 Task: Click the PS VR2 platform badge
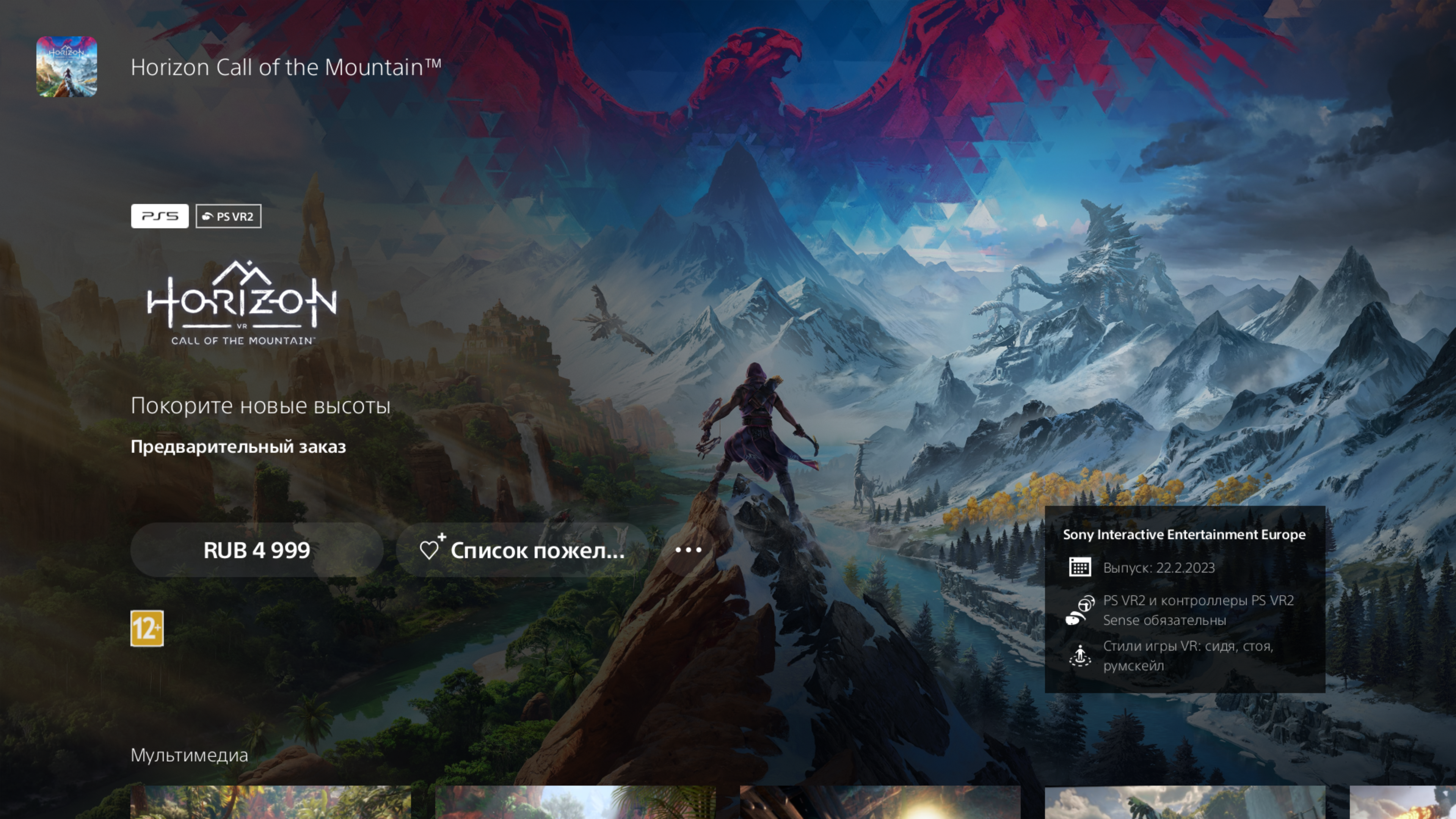tap(228, 216)
